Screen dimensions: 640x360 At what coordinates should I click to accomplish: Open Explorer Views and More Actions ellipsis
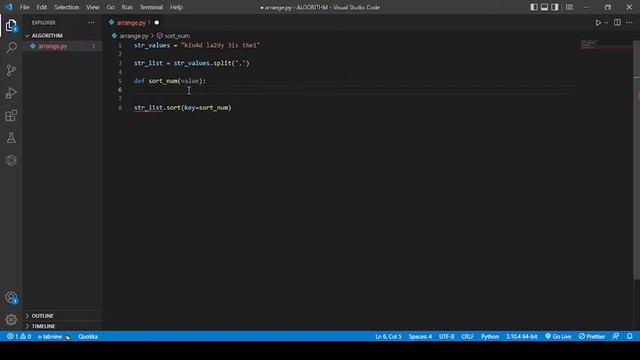click(91, 23)
